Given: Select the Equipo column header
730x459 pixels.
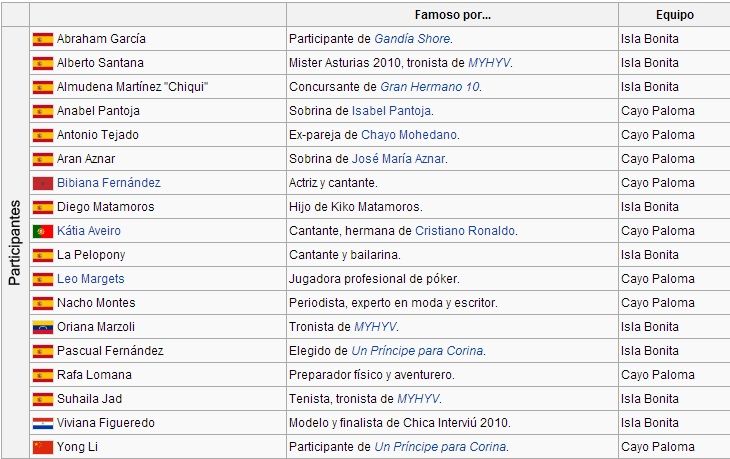Looking at the screenshot, I should tap(675, 15).
